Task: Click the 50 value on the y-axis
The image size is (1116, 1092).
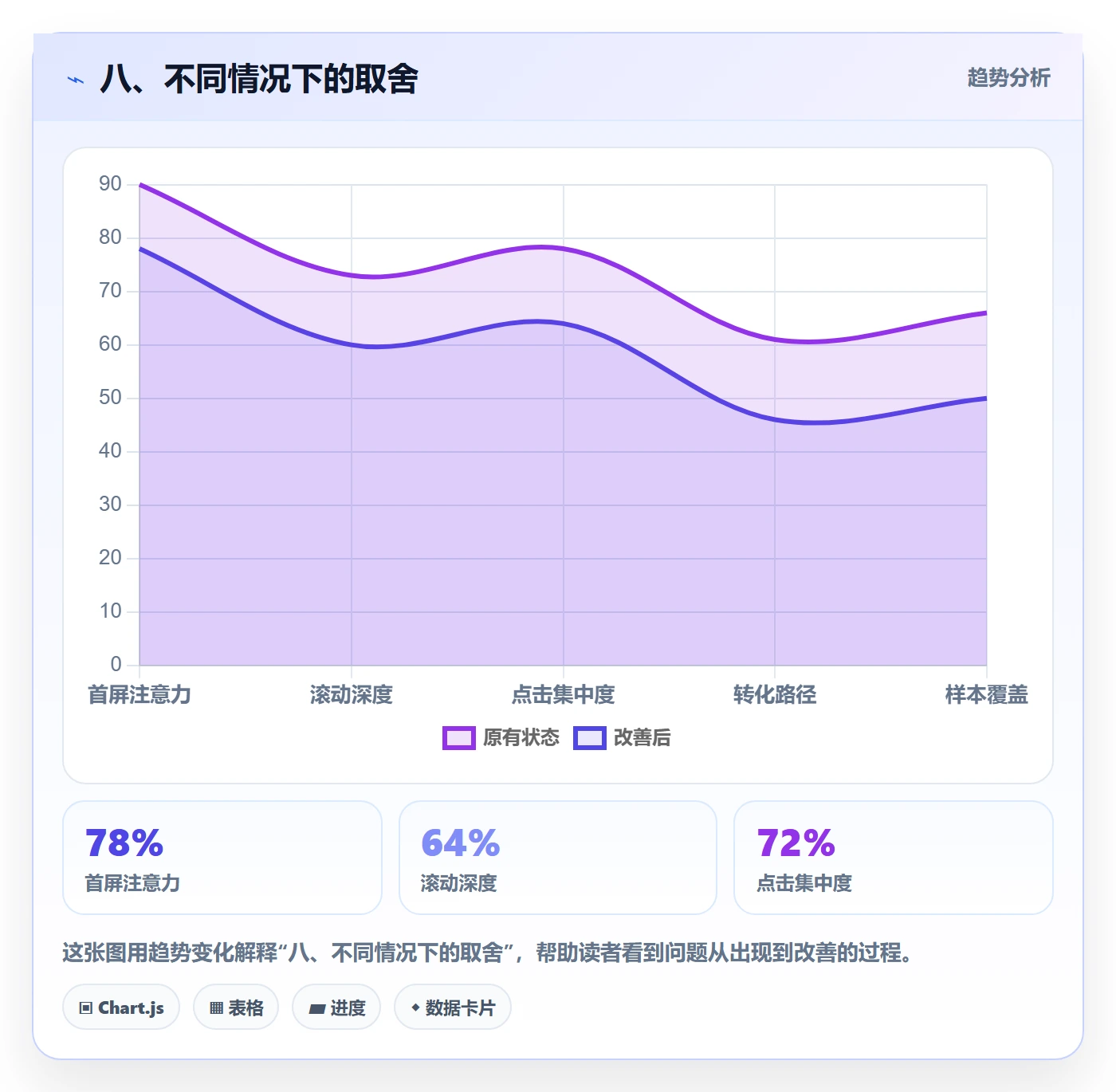Action: tap(110, 398)
